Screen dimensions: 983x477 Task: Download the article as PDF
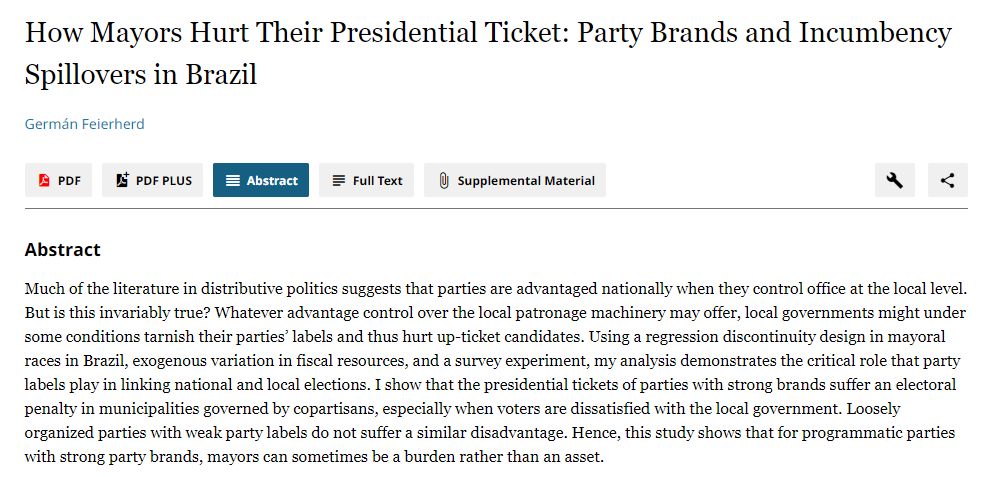click(x=69, y=181)
